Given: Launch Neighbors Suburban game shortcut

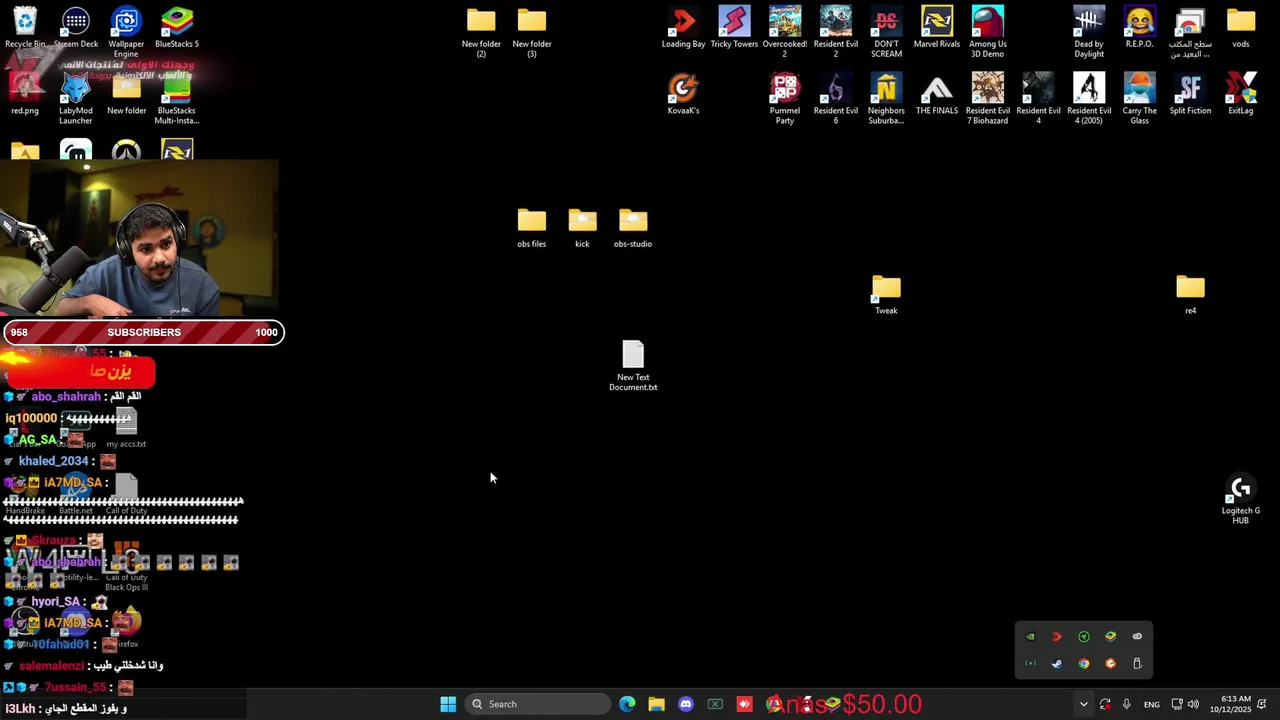Looking at the screenshot, I should point(886,99).
